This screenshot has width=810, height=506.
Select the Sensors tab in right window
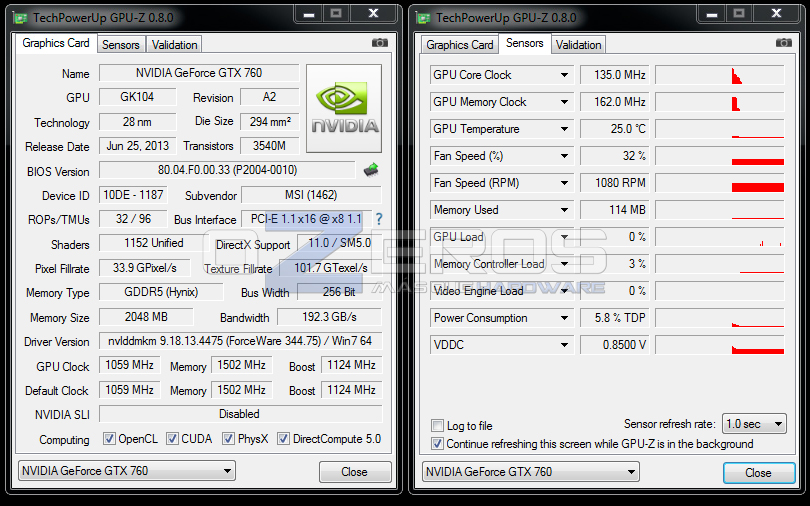524,43
